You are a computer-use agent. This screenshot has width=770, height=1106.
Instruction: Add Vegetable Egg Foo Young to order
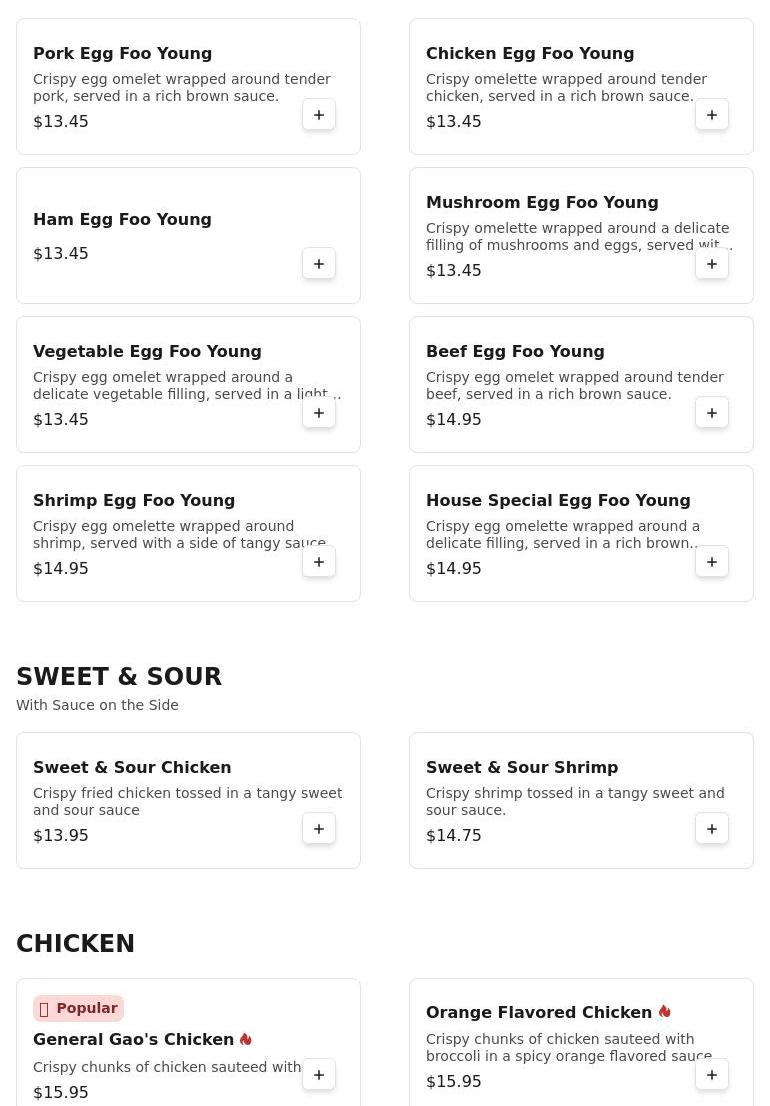[319, 413]
